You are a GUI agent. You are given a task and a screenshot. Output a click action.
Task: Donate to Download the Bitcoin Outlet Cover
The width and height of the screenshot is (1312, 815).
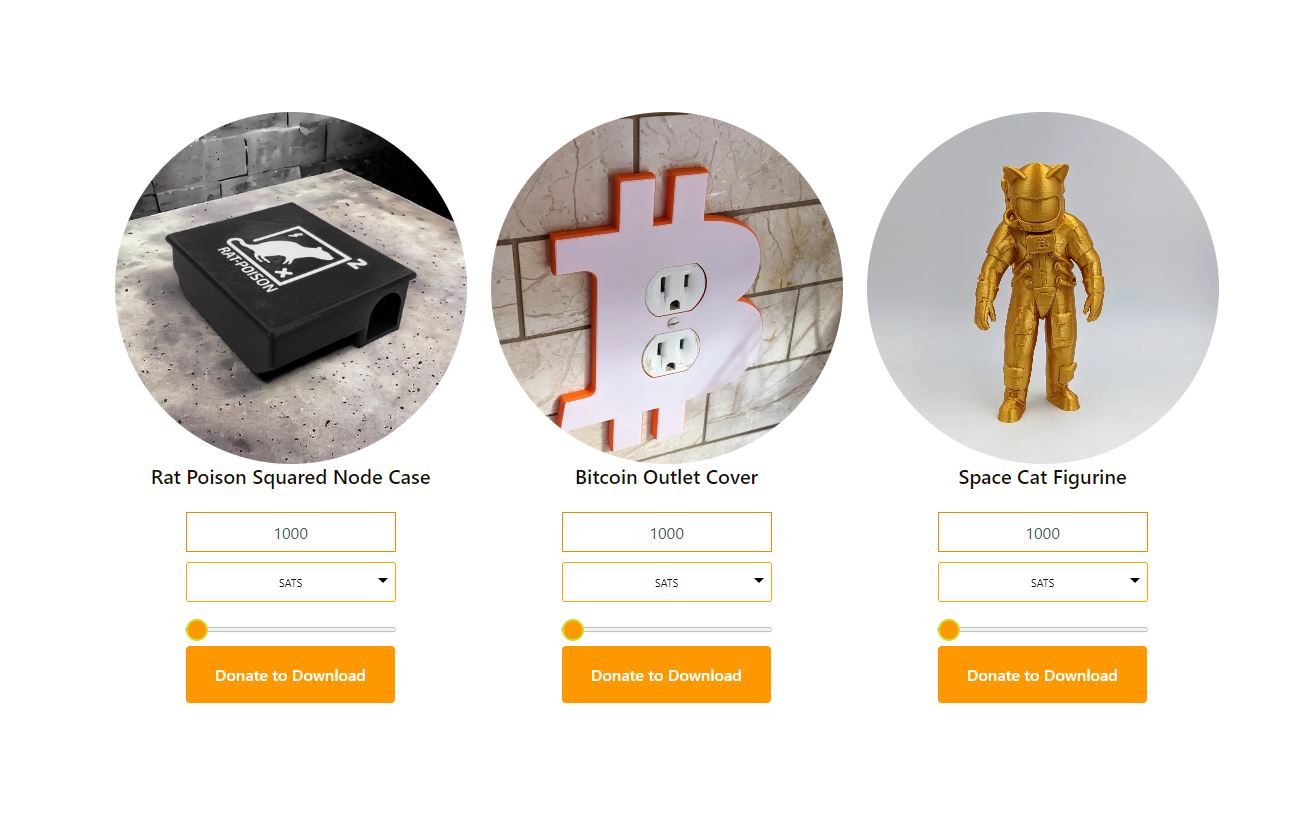[666, 675]
